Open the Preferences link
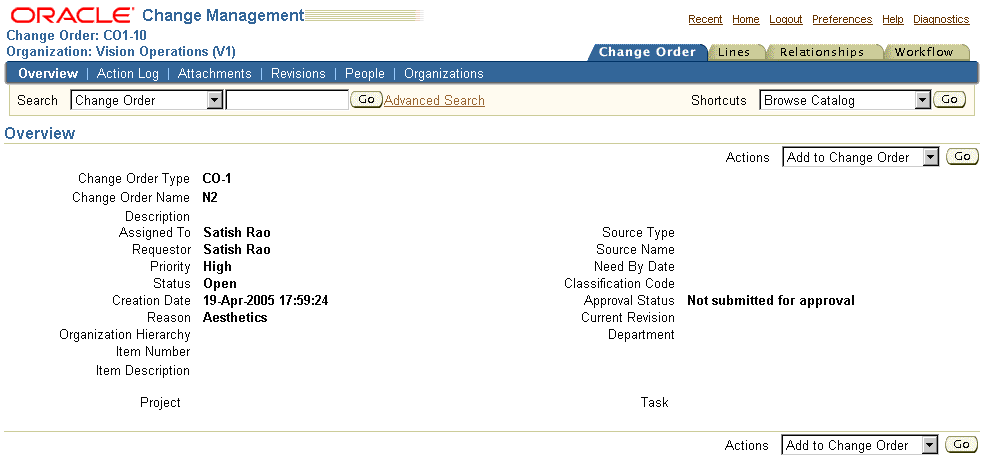 point(842,20)
